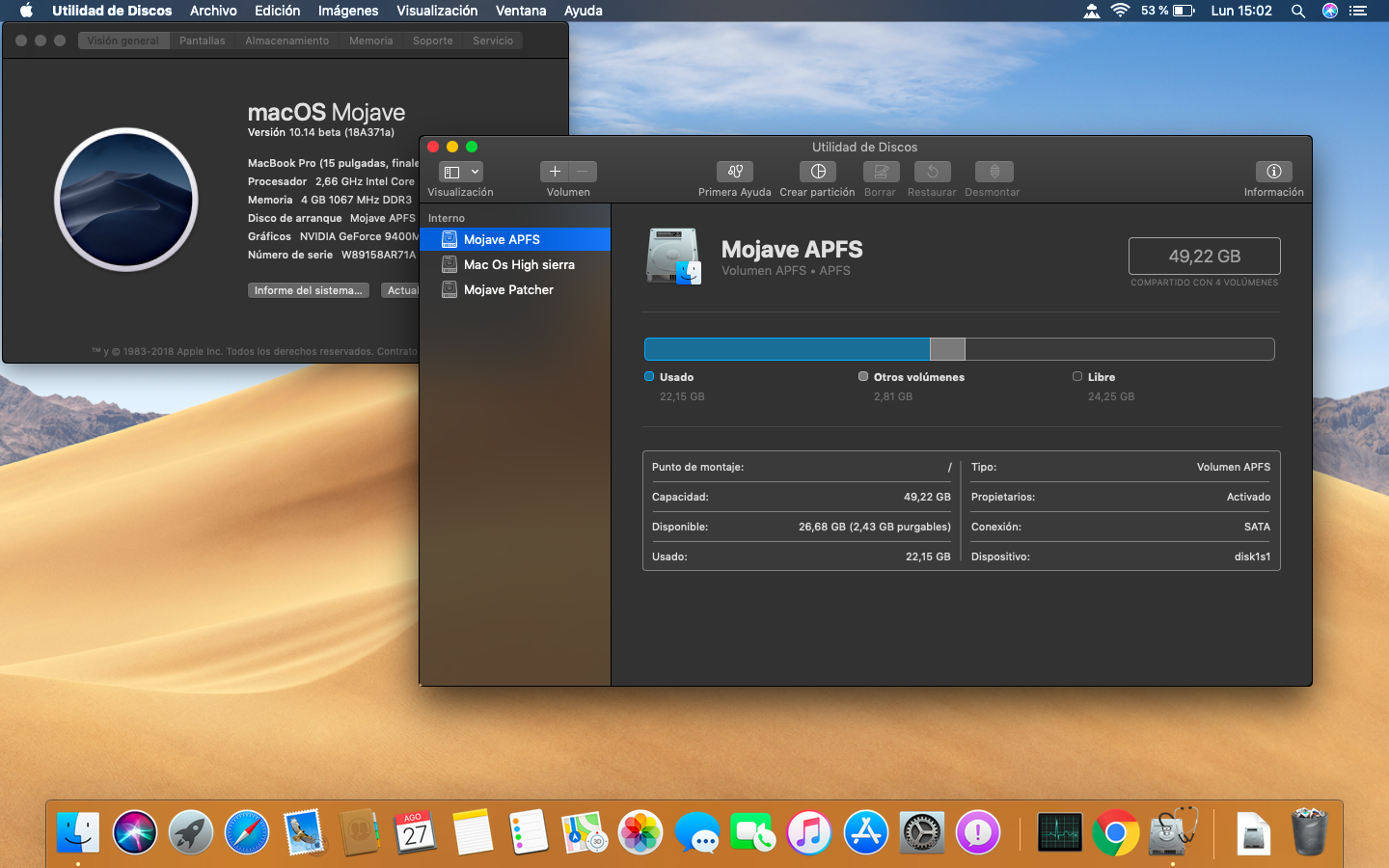Open Google Chrome from the Dock
The height and width of the screenshot is (868, 1389).
[1116, 832]
